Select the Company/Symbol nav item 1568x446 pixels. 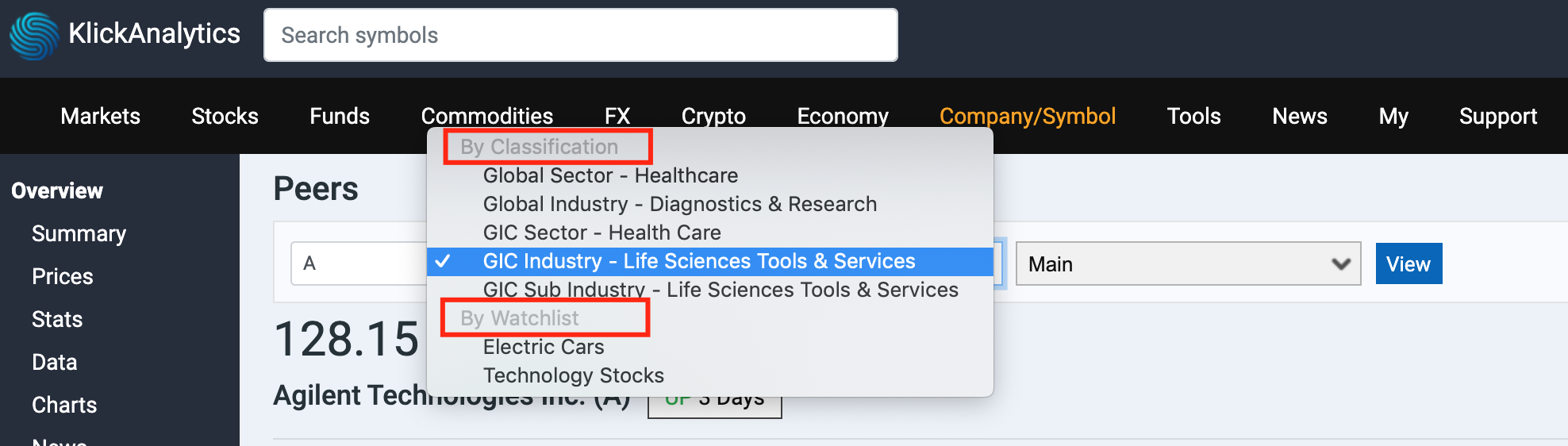(1028, 116)
